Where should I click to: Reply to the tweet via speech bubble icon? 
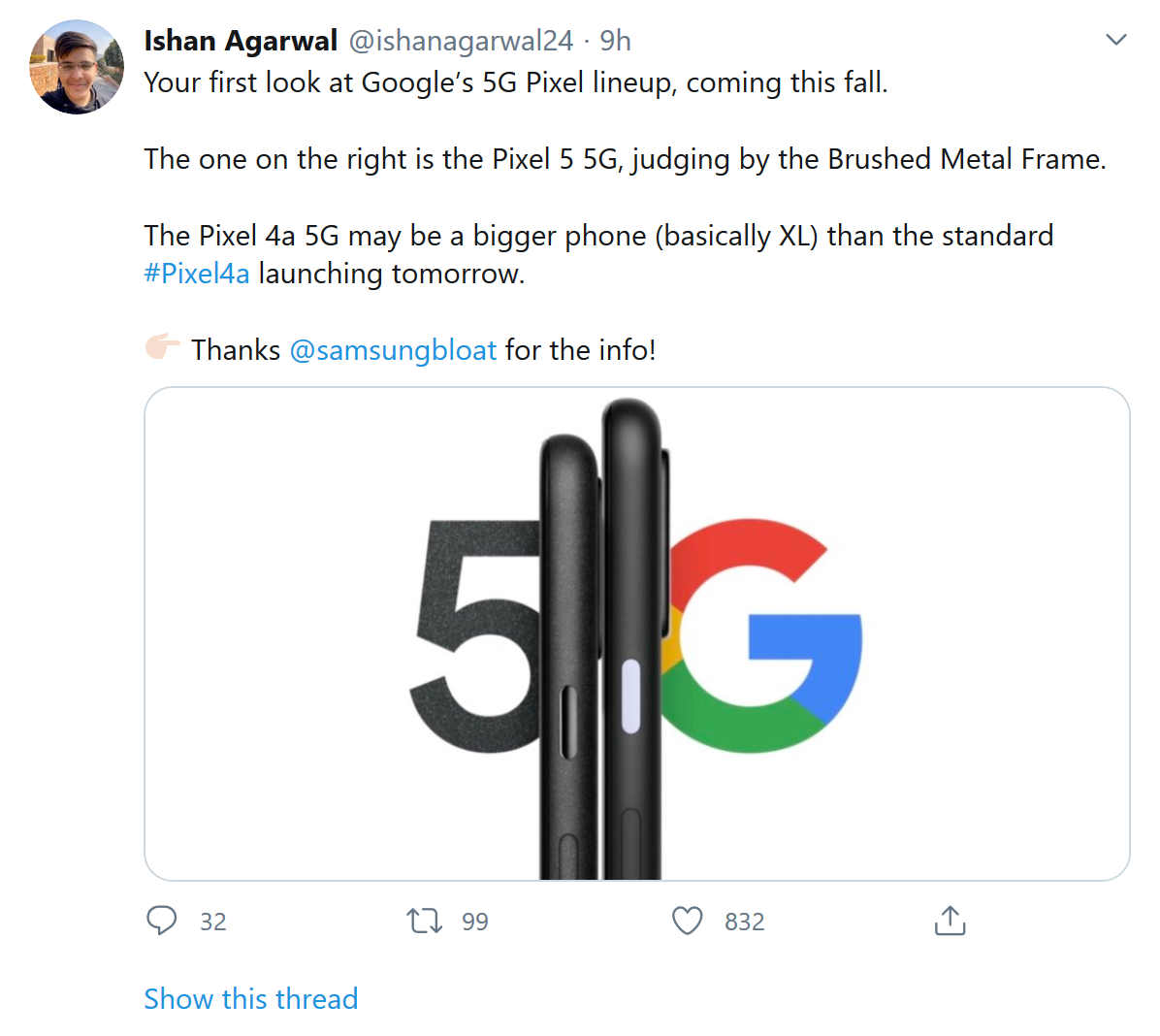pyautogui.click(x=162, y=921)
